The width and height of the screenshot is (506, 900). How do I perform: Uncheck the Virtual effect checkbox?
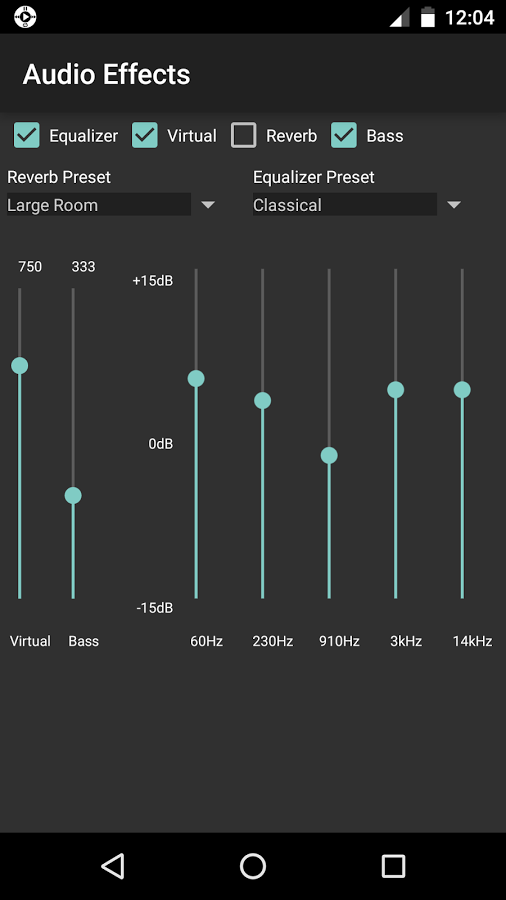[x=145, y=135]
